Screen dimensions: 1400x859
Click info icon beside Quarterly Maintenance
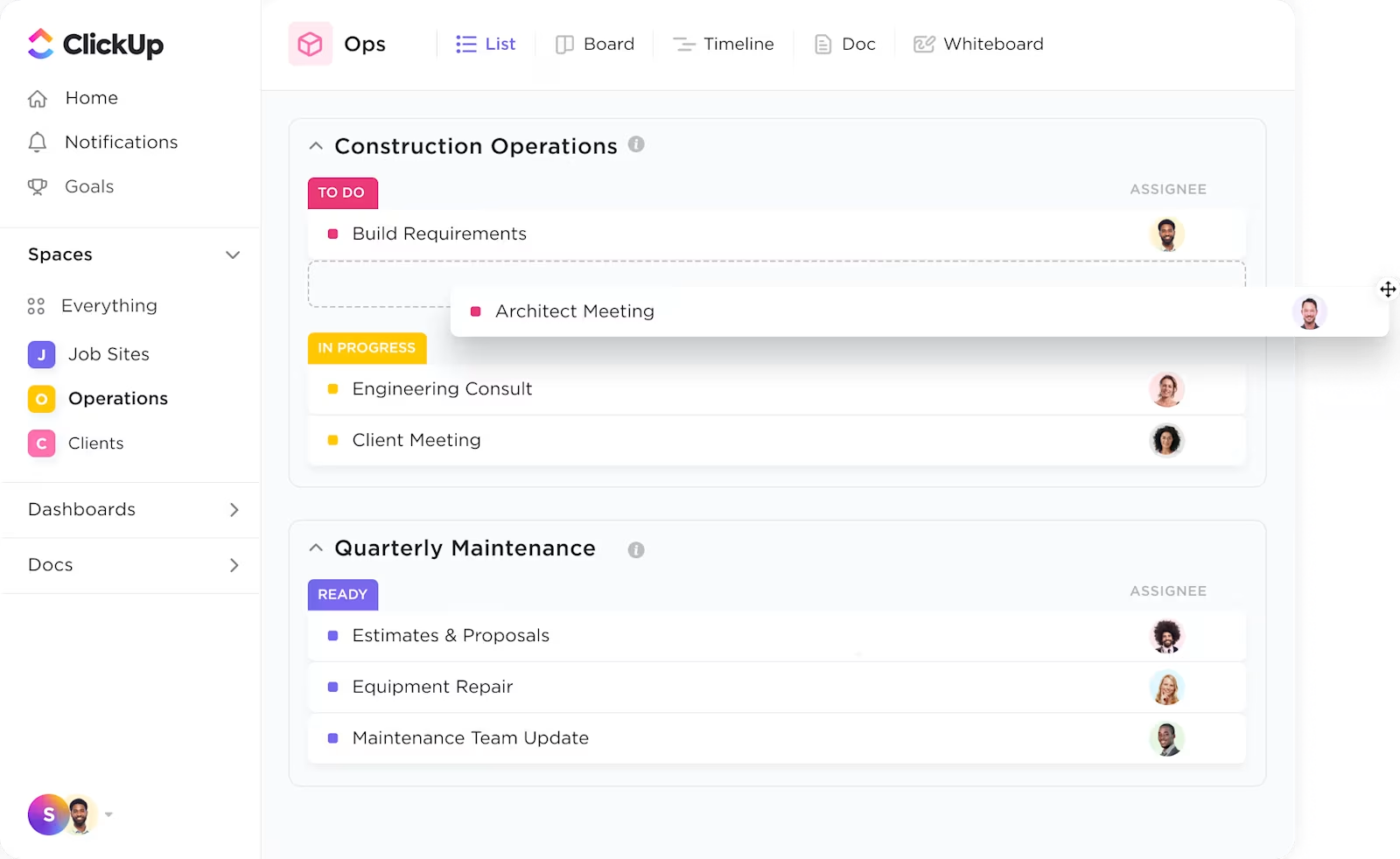click(x=636, y=549)
